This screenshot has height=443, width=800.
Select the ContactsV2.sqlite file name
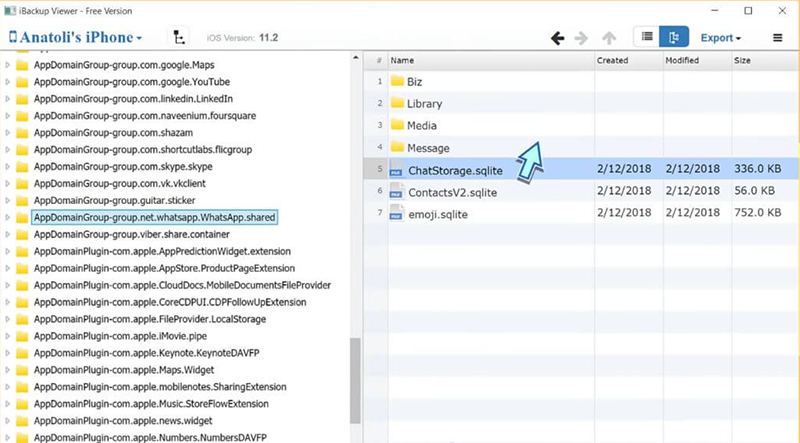click(453, 192)
